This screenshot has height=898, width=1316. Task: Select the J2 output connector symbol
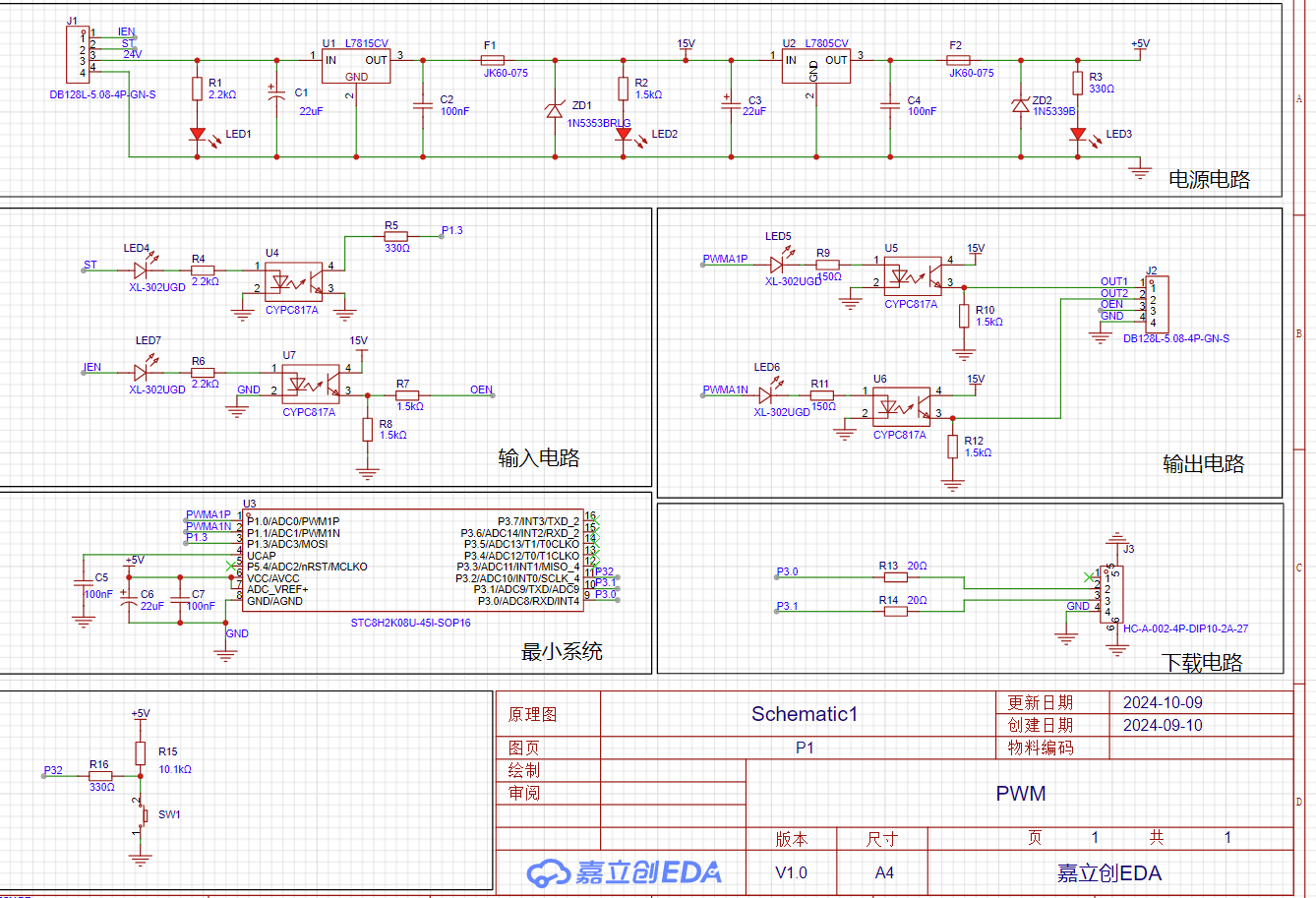tap(1157, 303)
